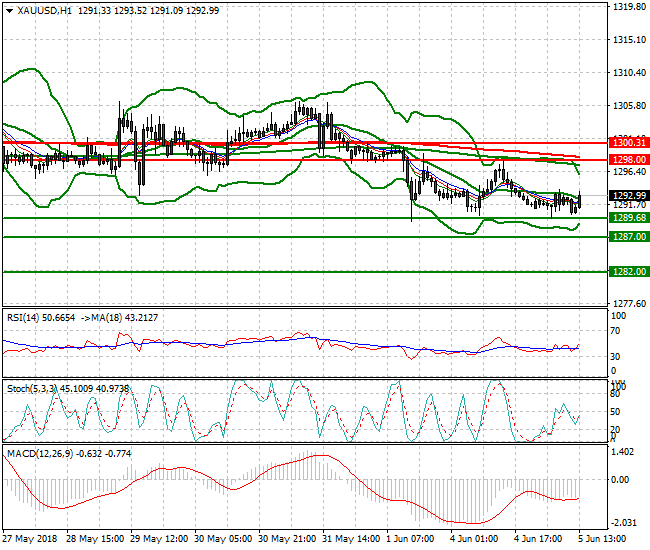The width and height of the screenshot is (650, 550).
Task: Click the -2.031 value on MACD scale
Action: coord(622,522)
